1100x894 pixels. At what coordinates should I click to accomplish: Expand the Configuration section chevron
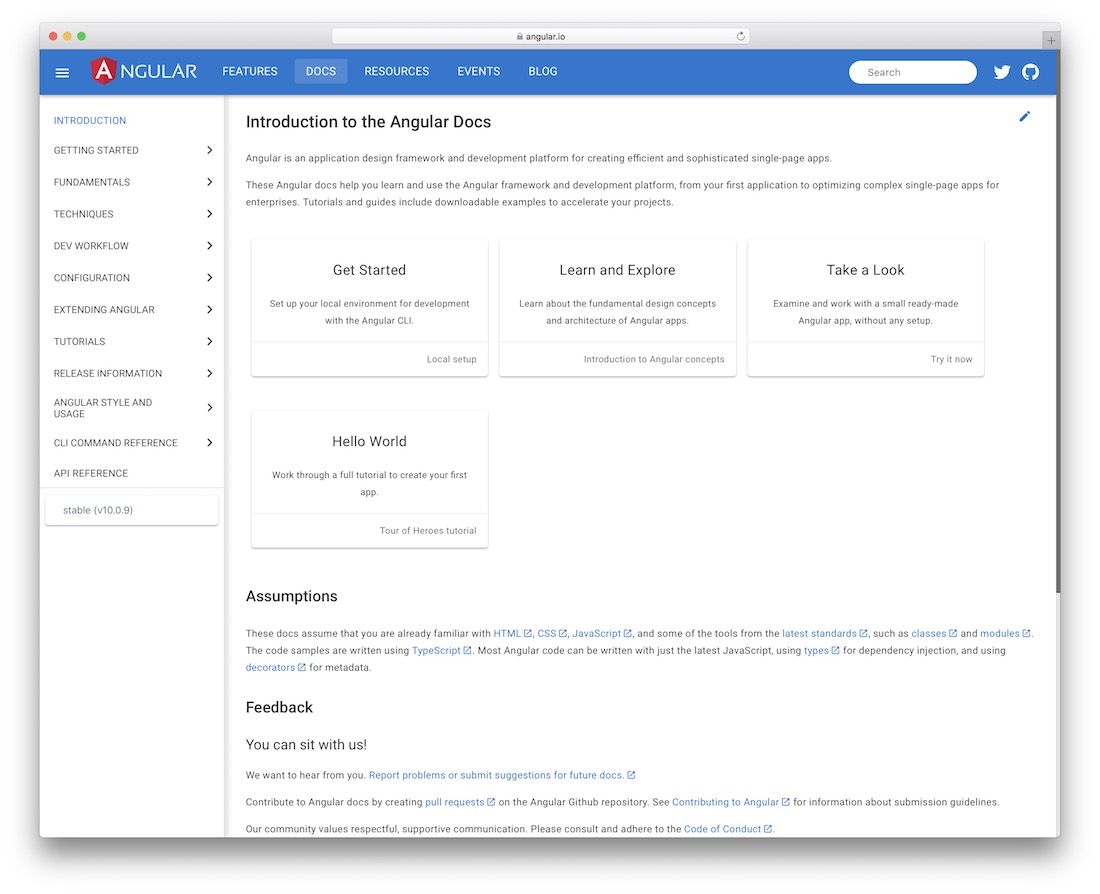(209, 277)
